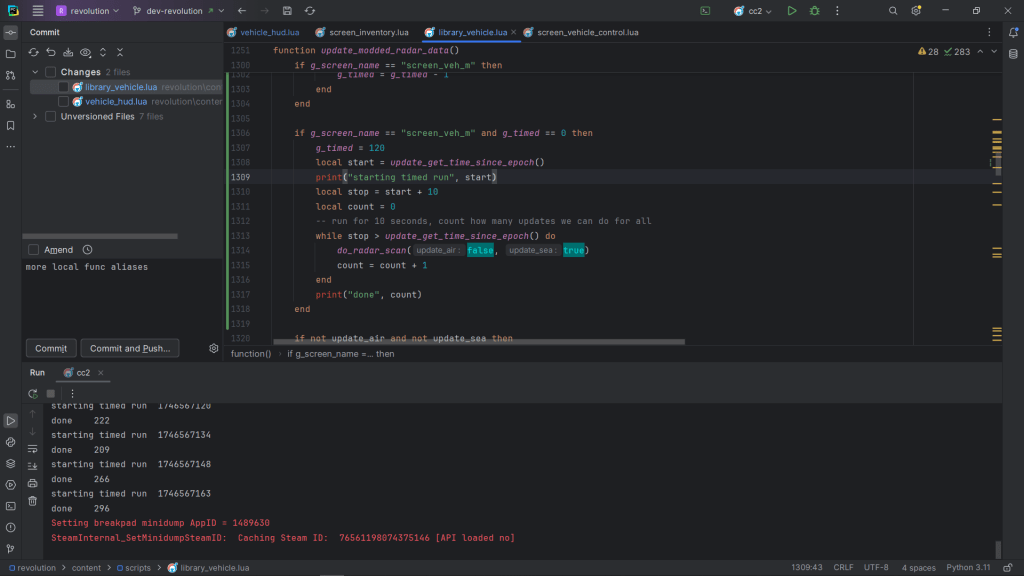Open Search Everywhere magnifier icon
The image size is (1024, 576).
pos(893,11)
